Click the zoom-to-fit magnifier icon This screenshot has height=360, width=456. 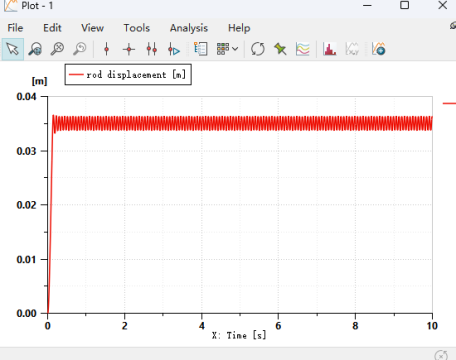(35, 49)
